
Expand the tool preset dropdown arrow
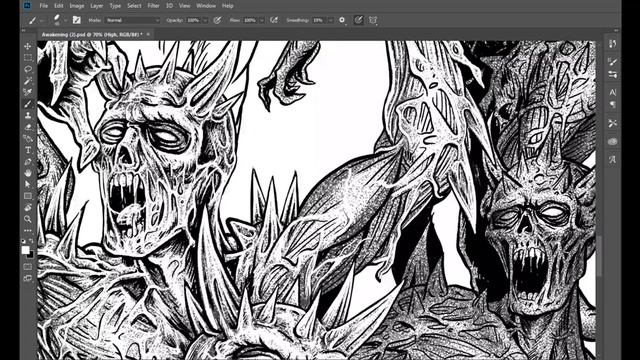[x=42, y=20]
